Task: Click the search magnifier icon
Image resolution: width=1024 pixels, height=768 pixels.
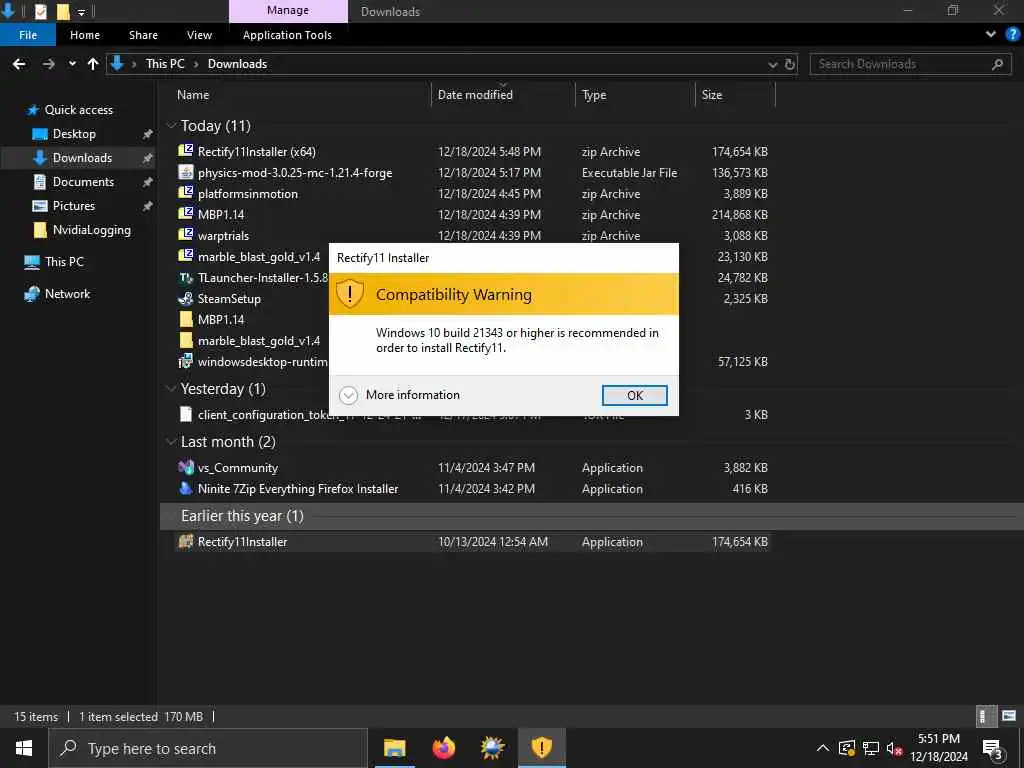Action: click(x=997, y=64)
